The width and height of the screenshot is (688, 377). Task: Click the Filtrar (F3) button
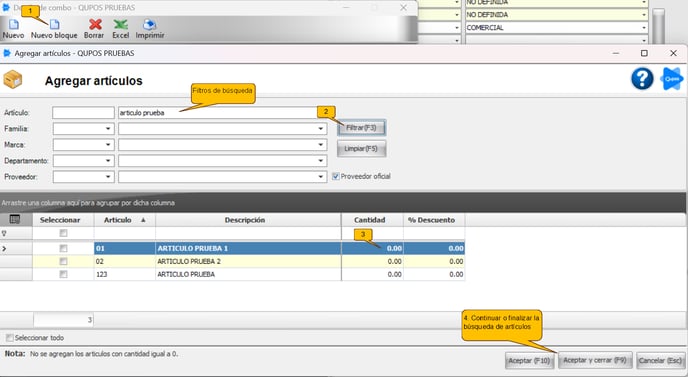pos(362,128)
